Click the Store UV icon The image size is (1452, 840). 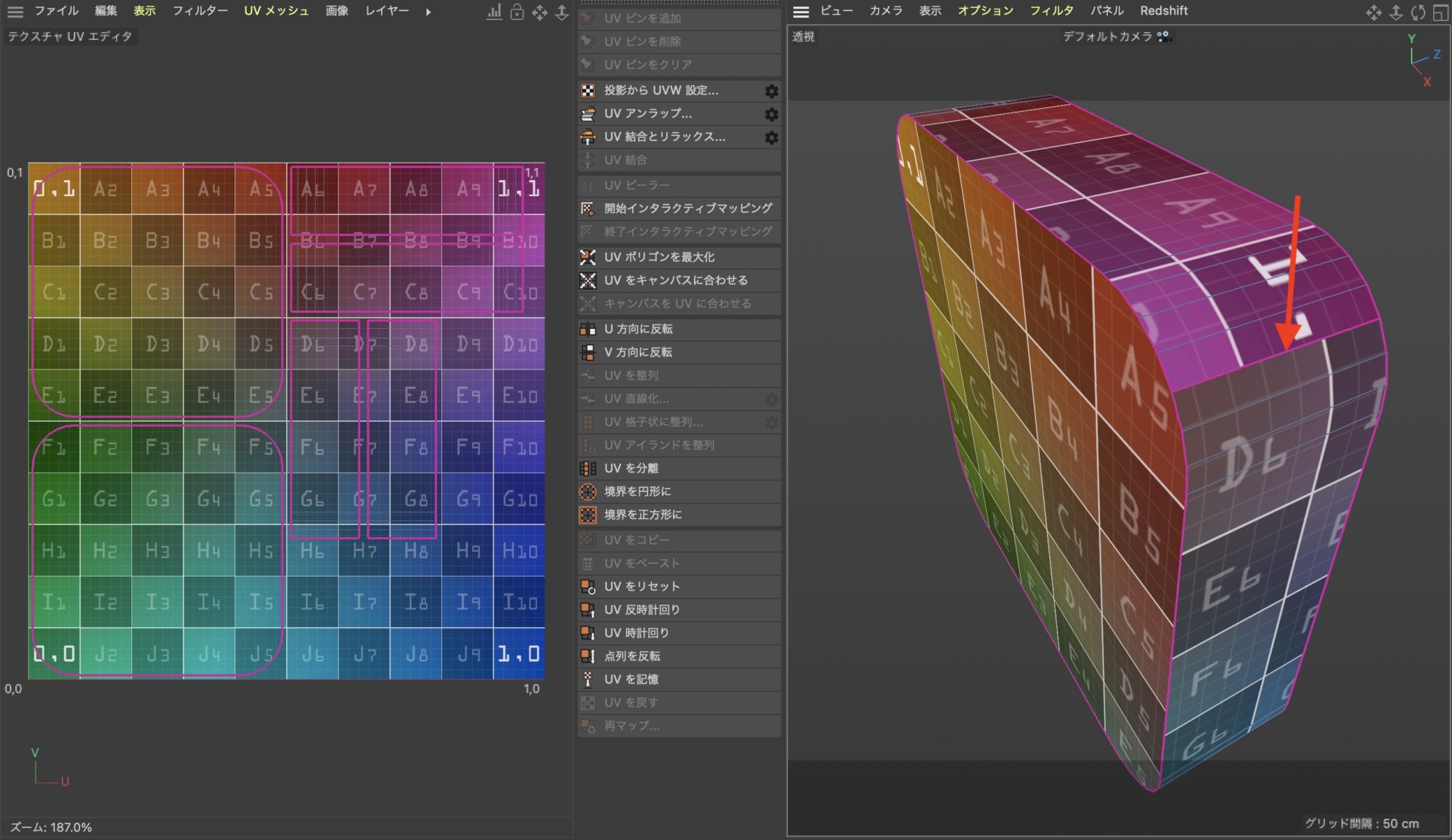[588, 680]
